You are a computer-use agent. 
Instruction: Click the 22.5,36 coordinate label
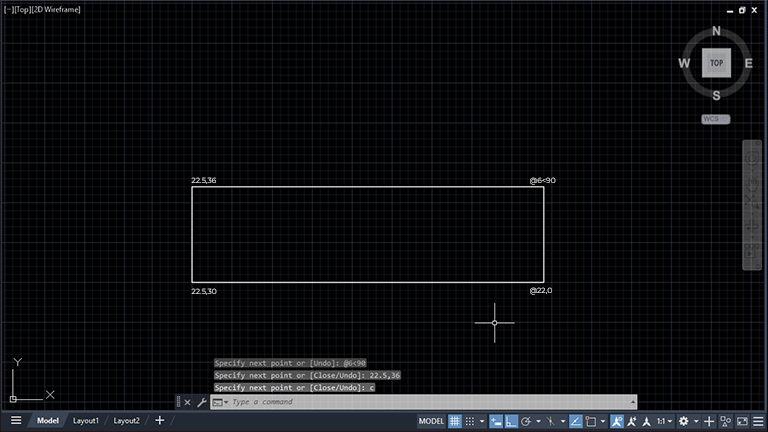click(x=204, y=180)
